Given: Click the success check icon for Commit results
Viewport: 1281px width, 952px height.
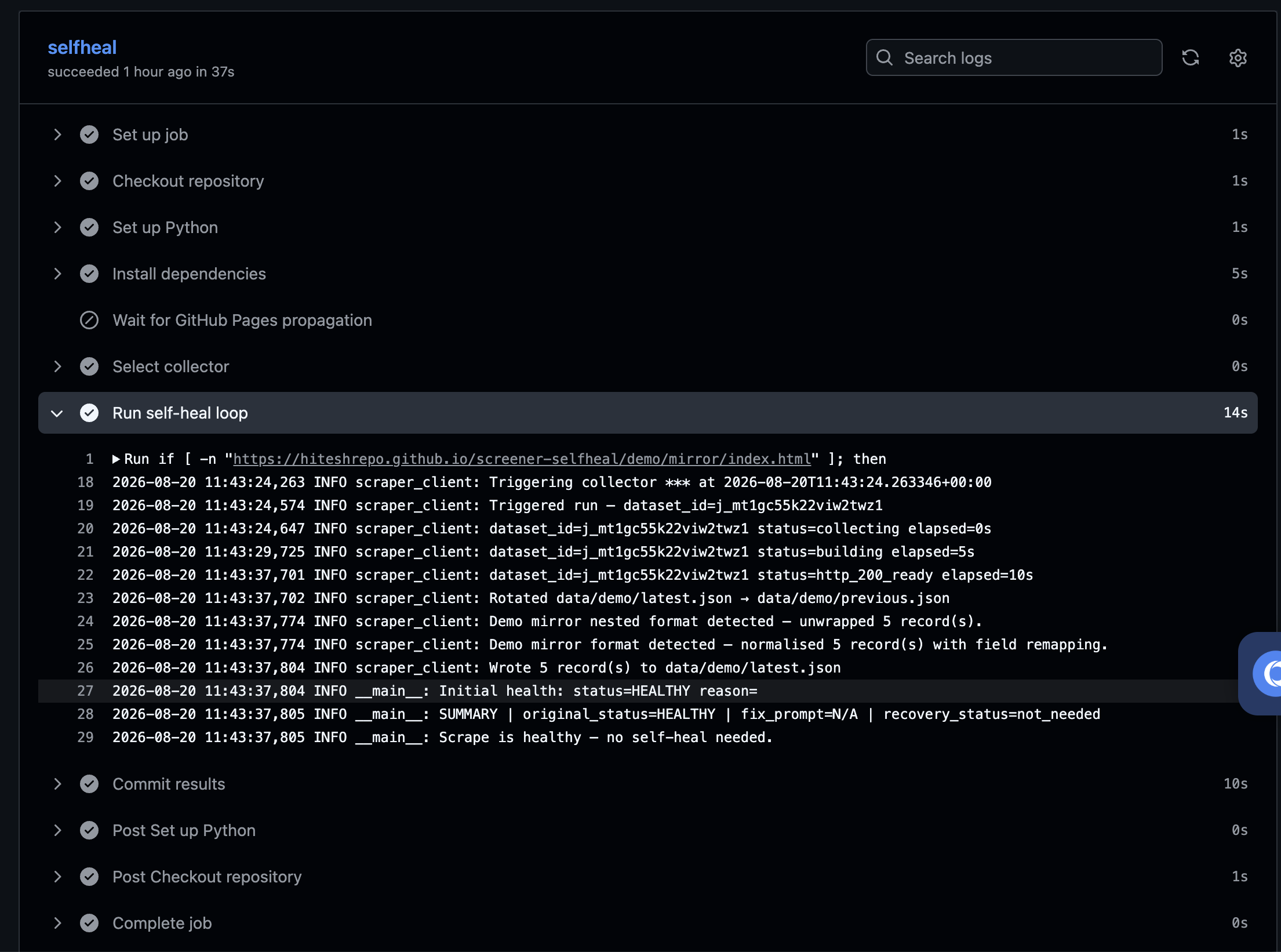Looking at the screenshot, I should coord(89,784).
